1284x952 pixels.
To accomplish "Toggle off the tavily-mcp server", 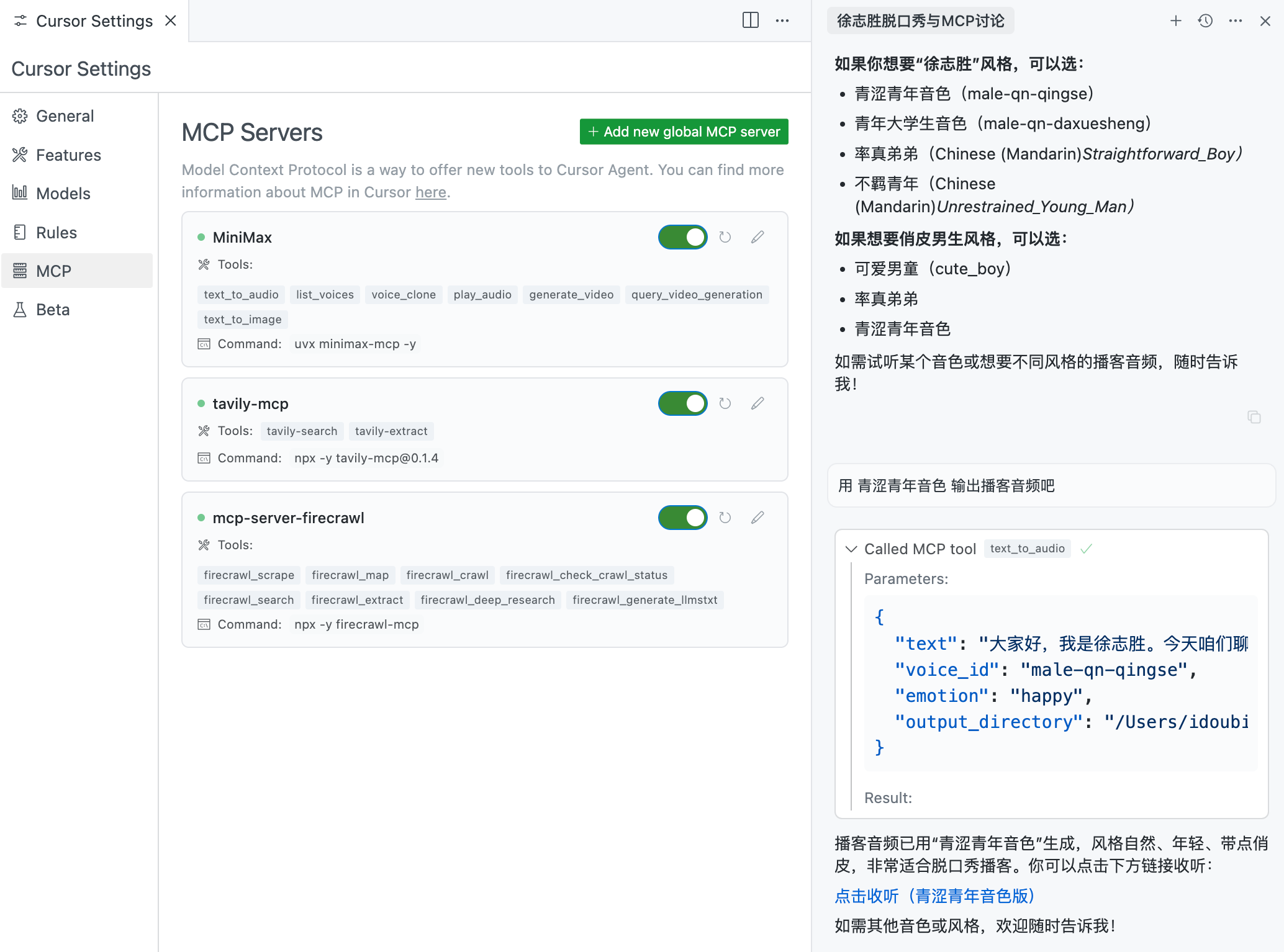I will coord(682,403).
